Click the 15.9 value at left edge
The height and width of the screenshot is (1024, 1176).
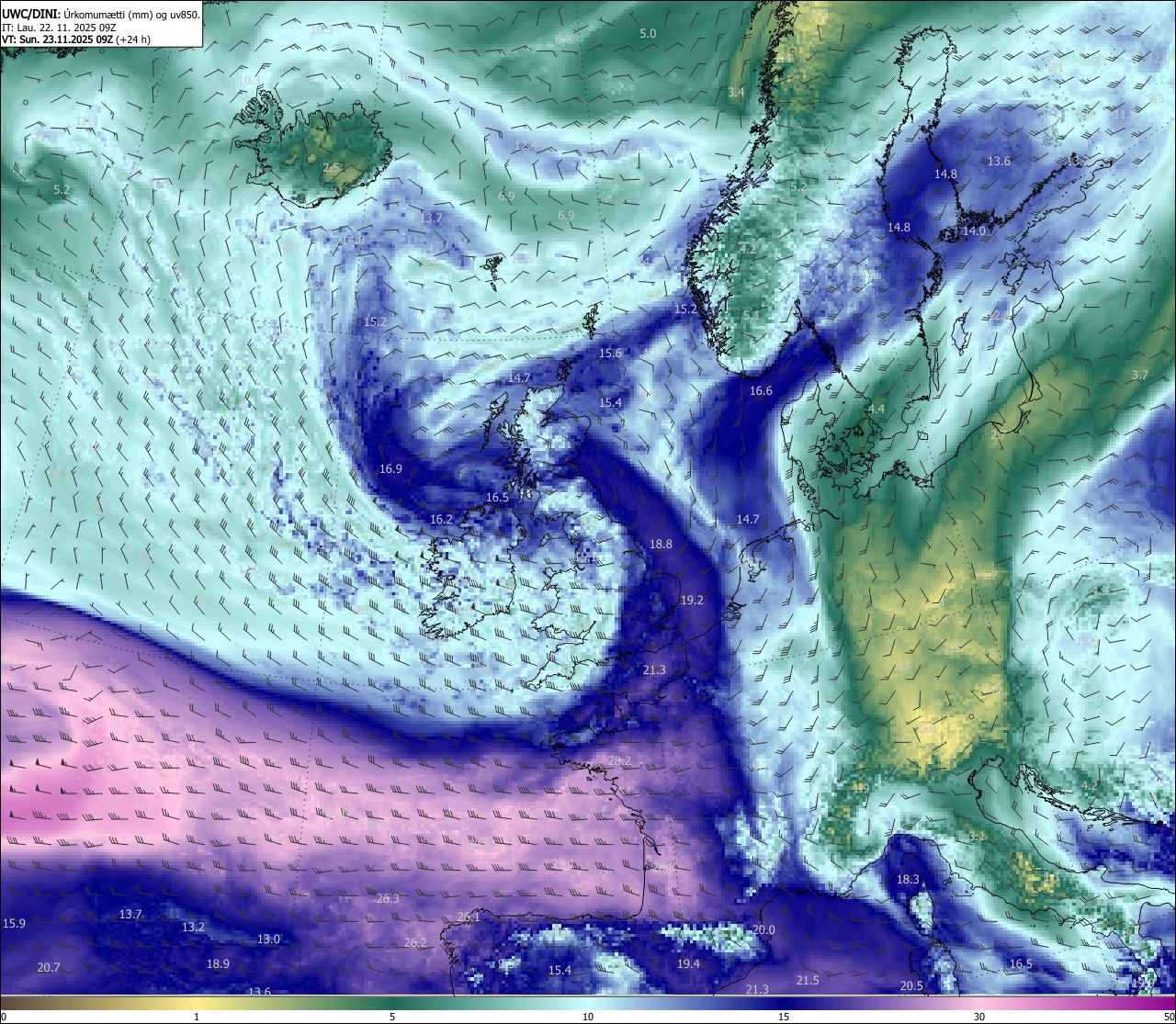coord(15,923)
